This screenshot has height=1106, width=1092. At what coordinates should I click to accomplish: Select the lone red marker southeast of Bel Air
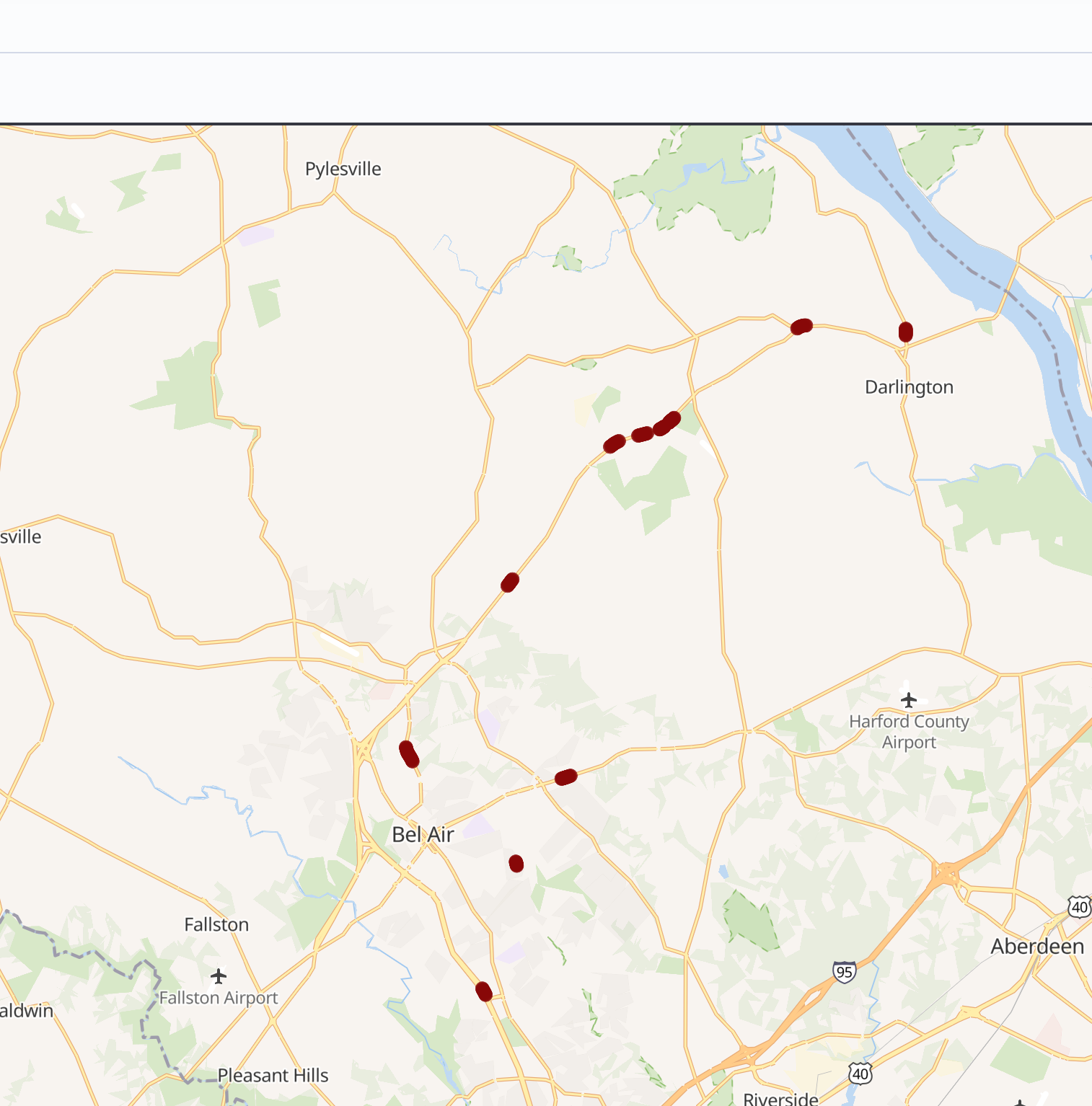[516, 863]
